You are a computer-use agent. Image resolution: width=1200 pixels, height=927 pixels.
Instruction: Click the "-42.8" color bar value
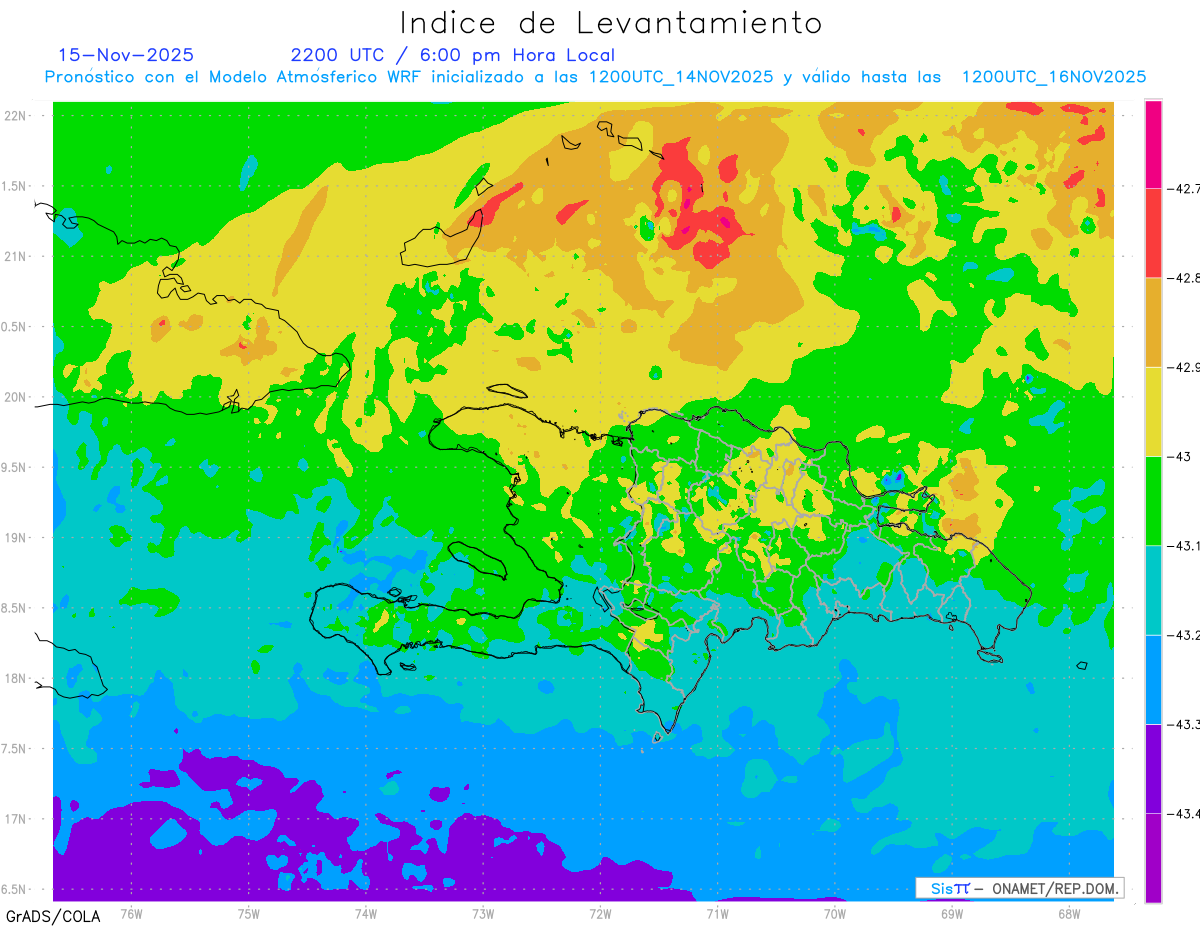point(1182,278)
